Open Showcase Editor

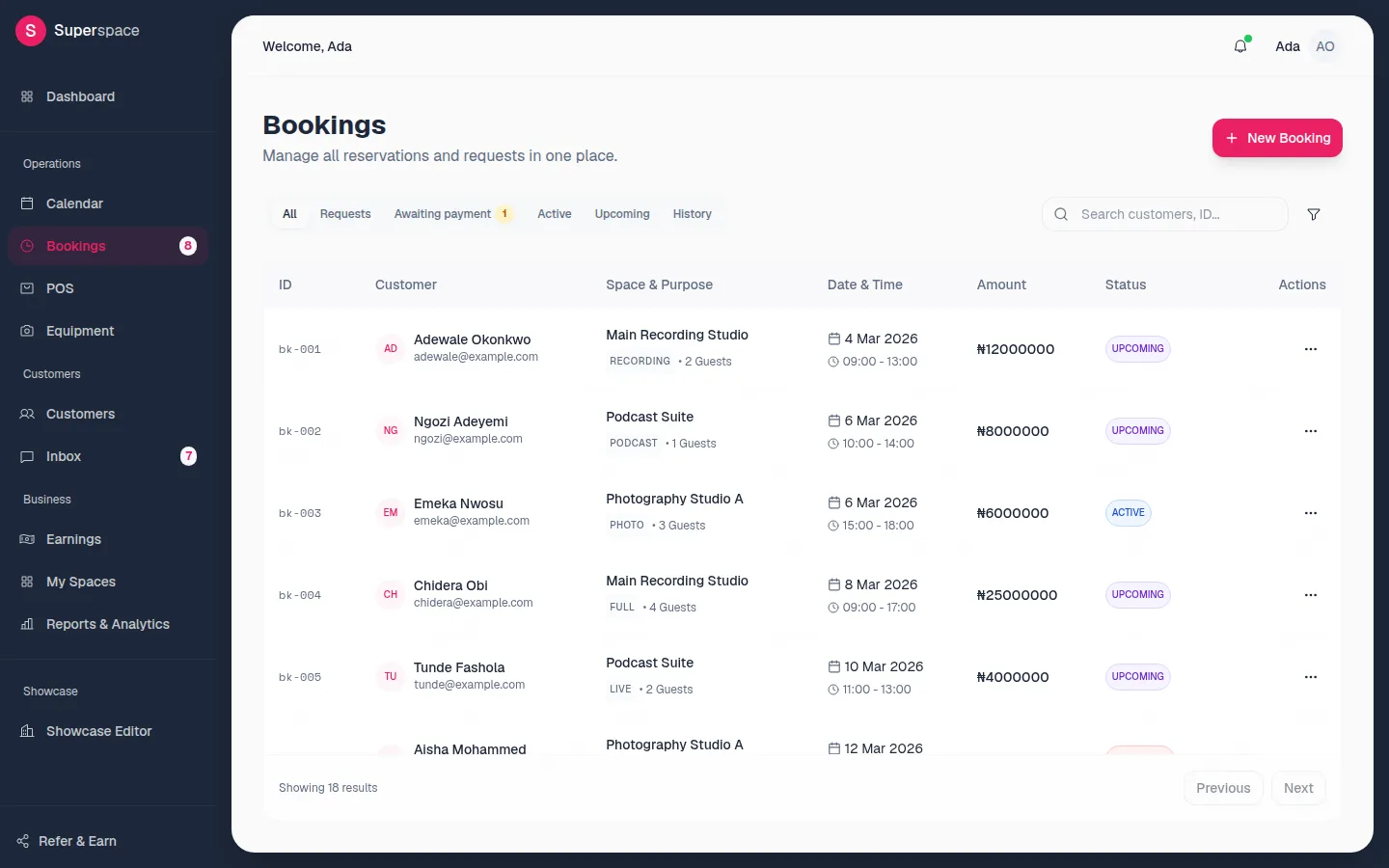click(108, 731)
